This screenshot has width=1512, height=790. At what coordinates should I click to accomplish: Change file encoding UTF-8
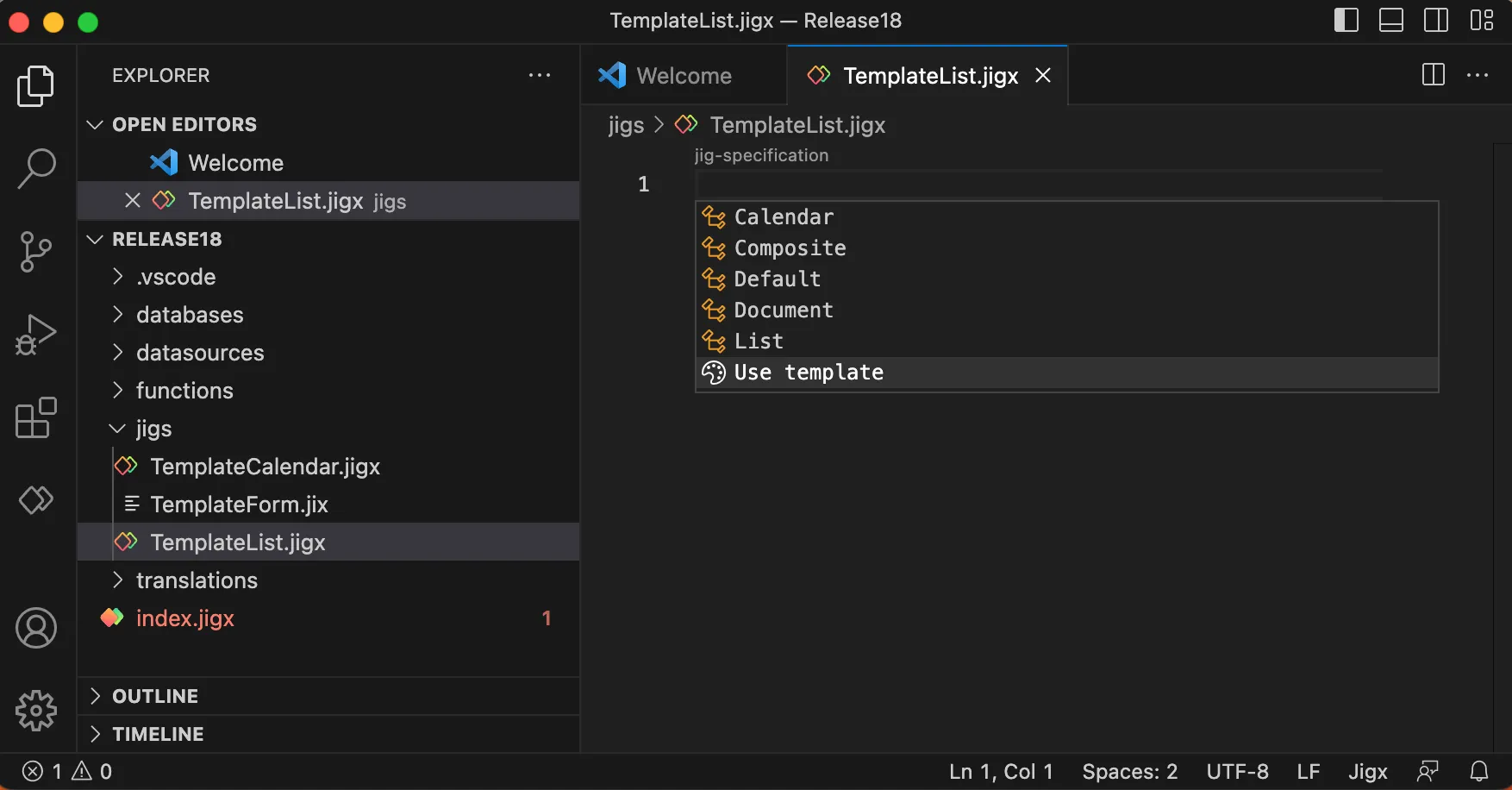click(x=1237, y=771)
